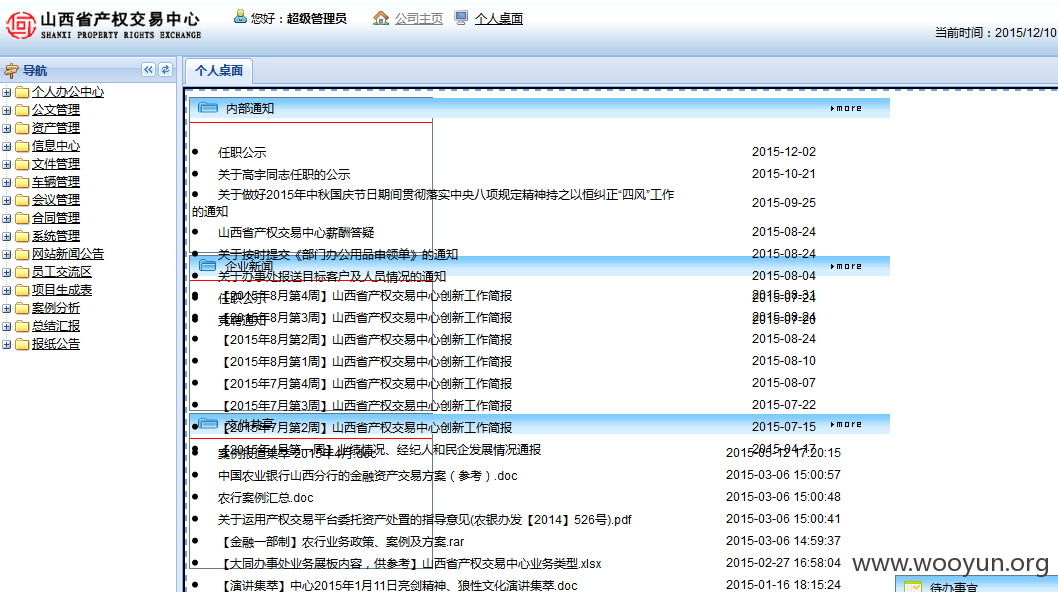1058x592 pixels.
Task: Click folder icon next to 合同管理
Action: point(22,218)
